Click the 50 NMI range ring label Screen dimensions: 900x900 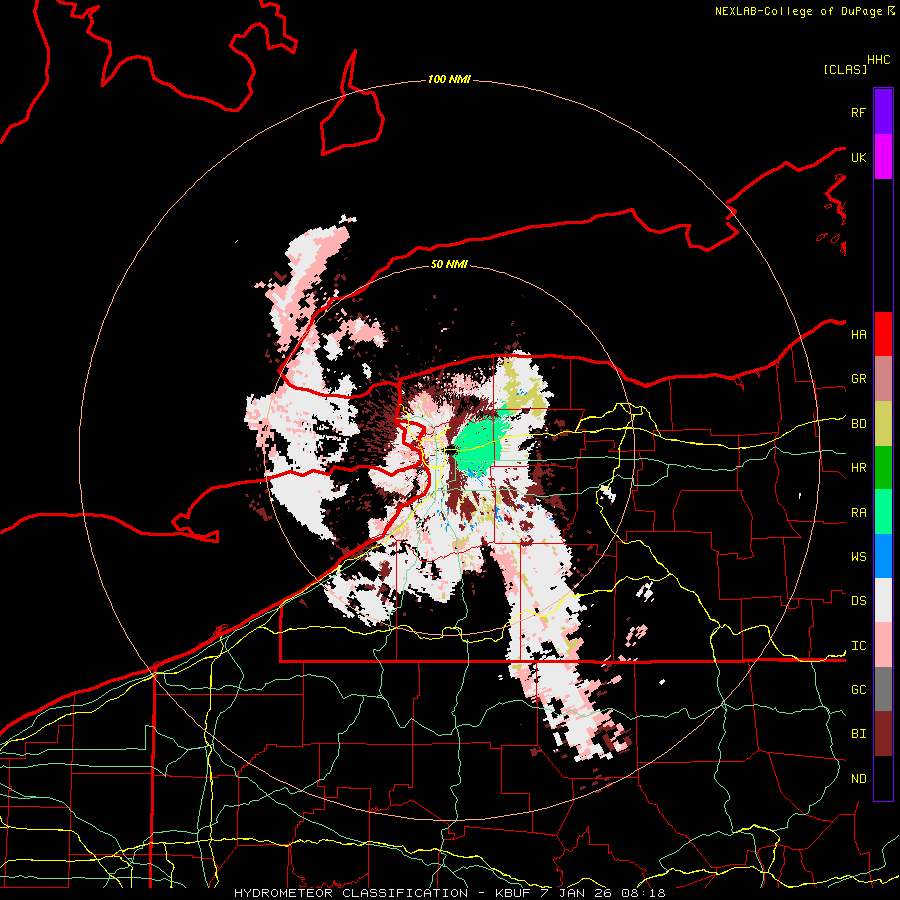(x=449, y=264)
